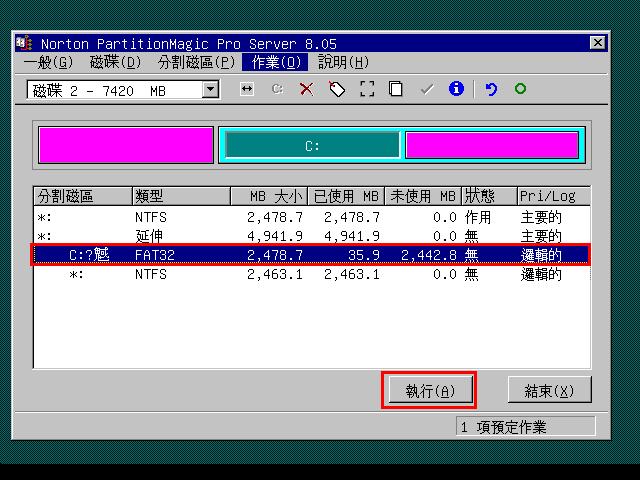Click the label tag toolbar icon
This screenshot has width=640, height=480.
(337, 89)
